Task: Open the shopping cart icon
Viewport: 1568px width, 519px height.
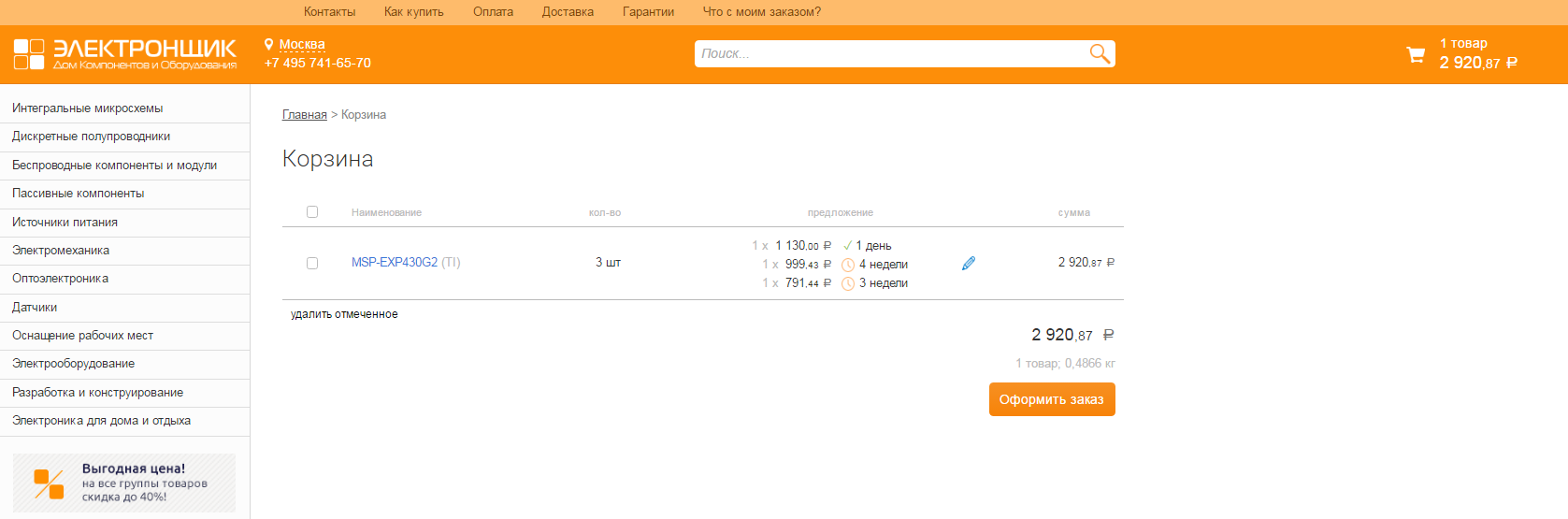Action: coord(1416,54)
